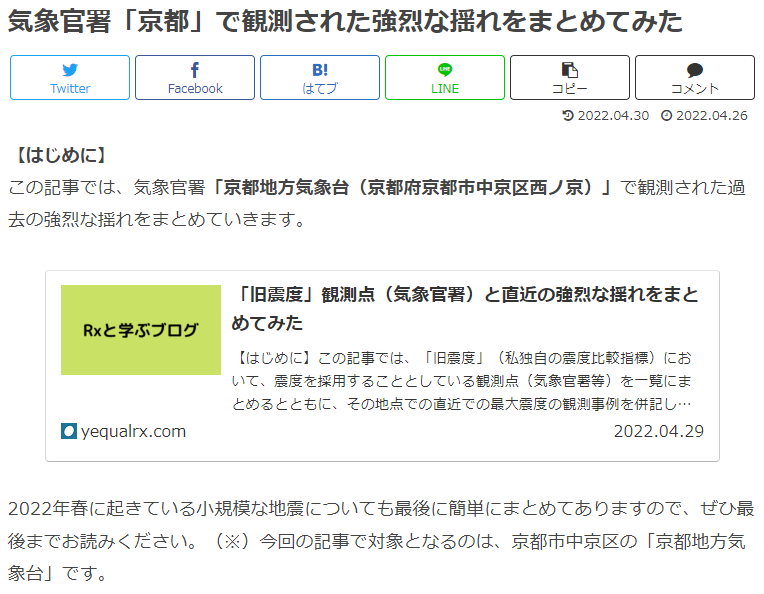Bookmark the article with the はてブ button
This screenshot has height=594, width=764.
[320, 77]
